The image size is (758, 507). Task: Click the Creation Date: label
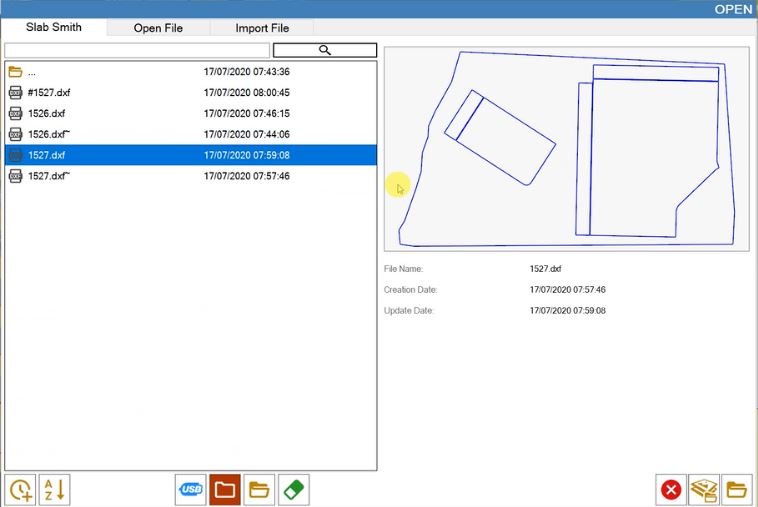click(410, 290)
